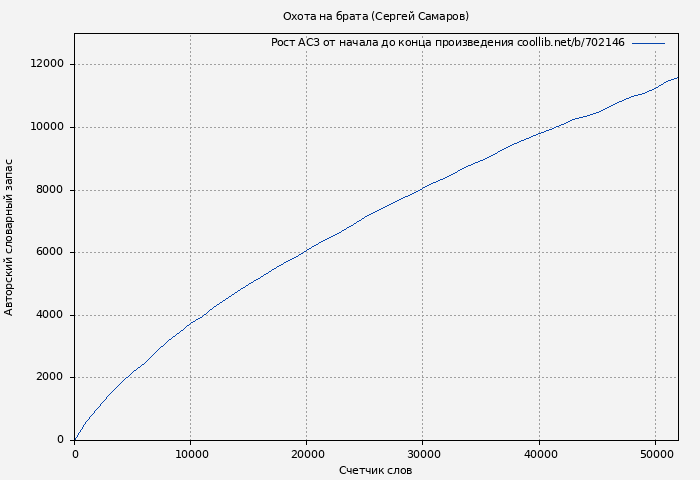Viewport: 700px width, 480px height.
Task: Click the 4000 tick label on the vertical axis
Action: 50,315
